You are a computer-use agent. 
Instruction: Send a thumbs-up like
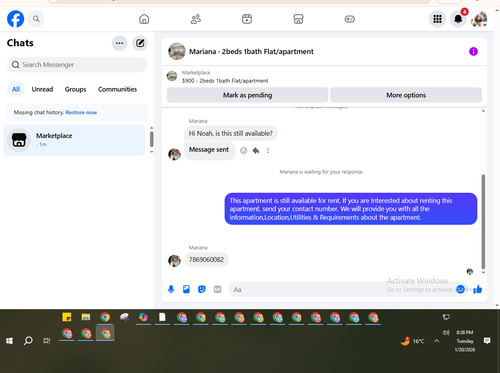[x=478, y=289]
